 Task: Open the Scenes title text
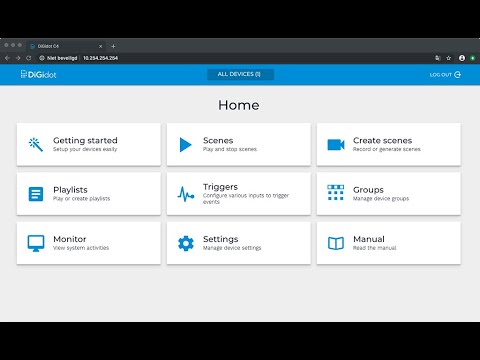pyautogui.click(x=218, y=140)
